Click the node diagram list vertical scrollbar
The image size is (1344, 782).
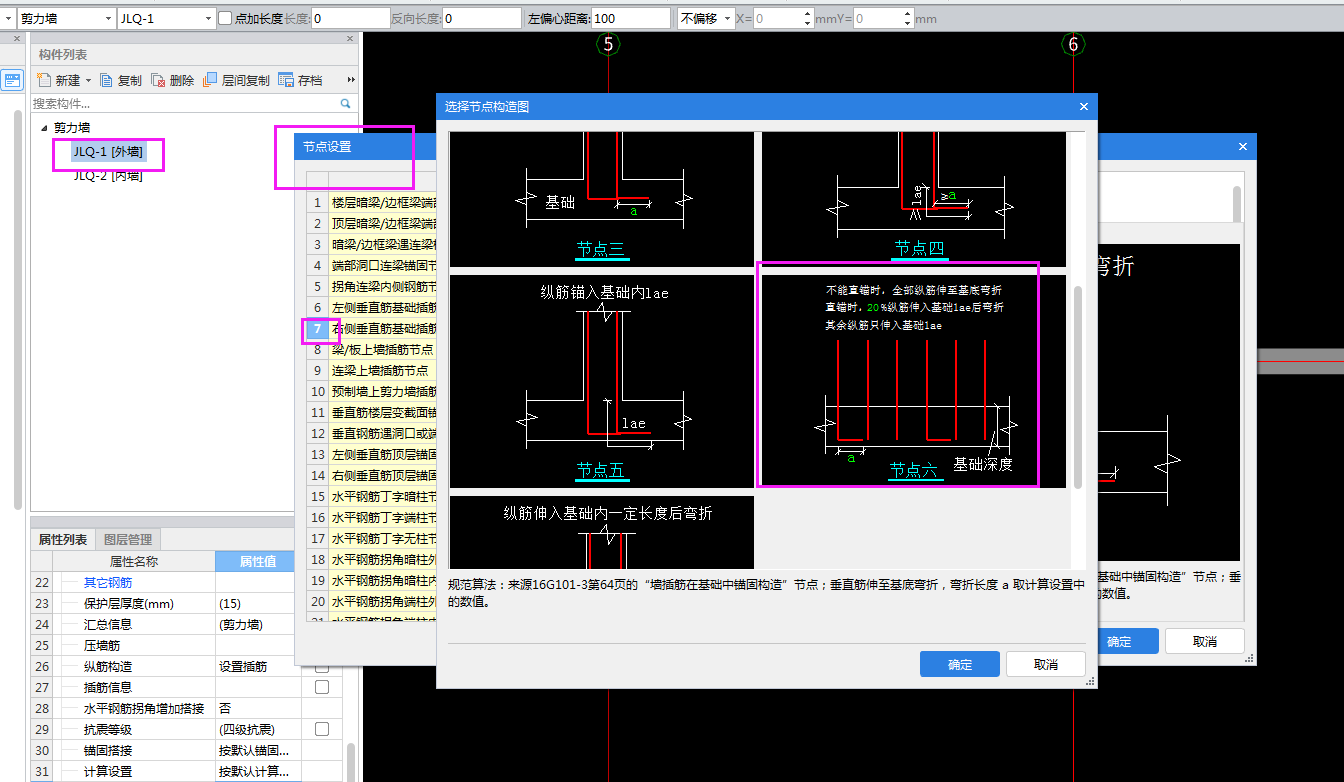(x=1078, y=388)
